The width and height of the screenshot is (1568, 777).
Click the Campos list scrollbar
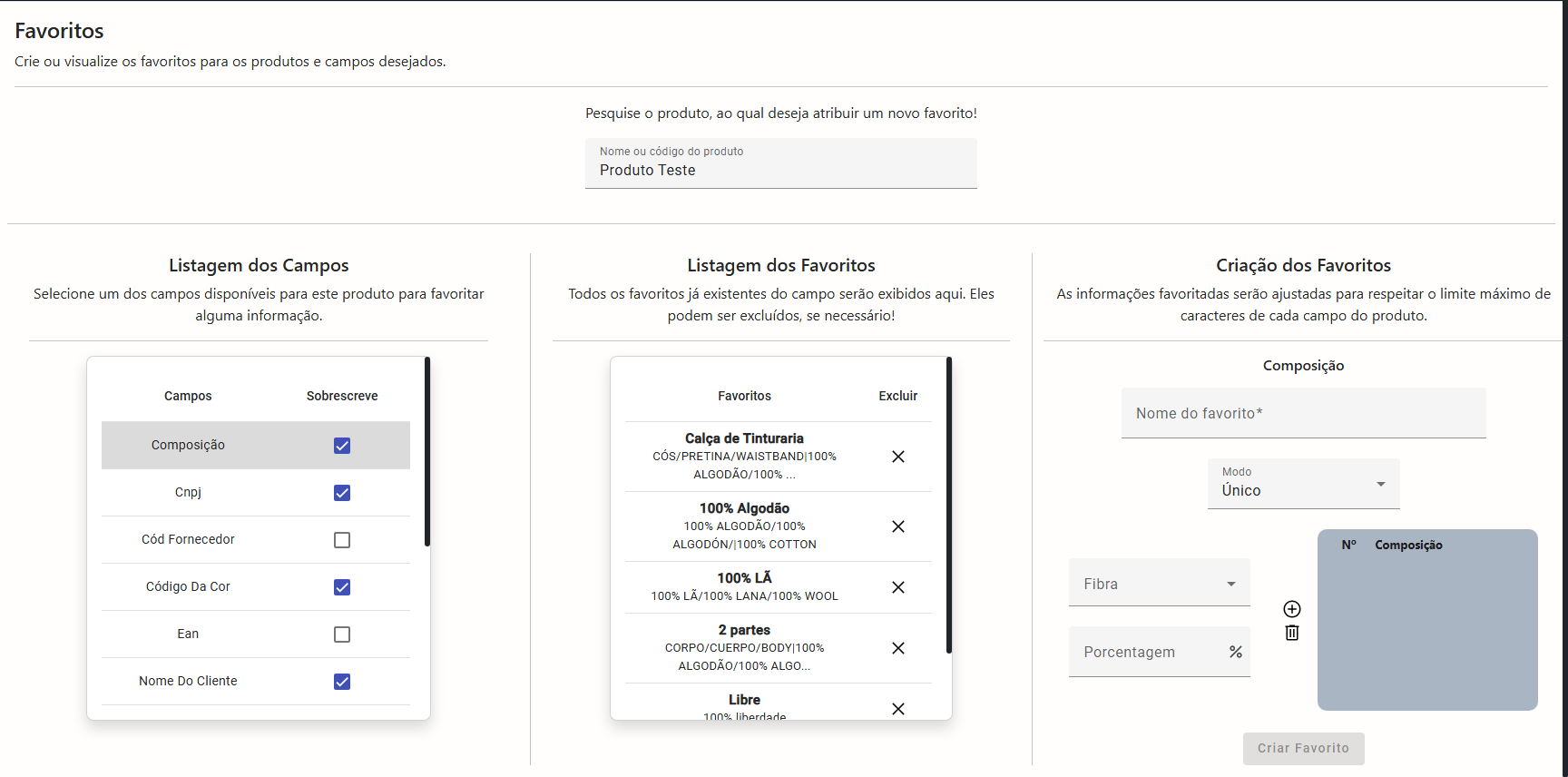427,452
